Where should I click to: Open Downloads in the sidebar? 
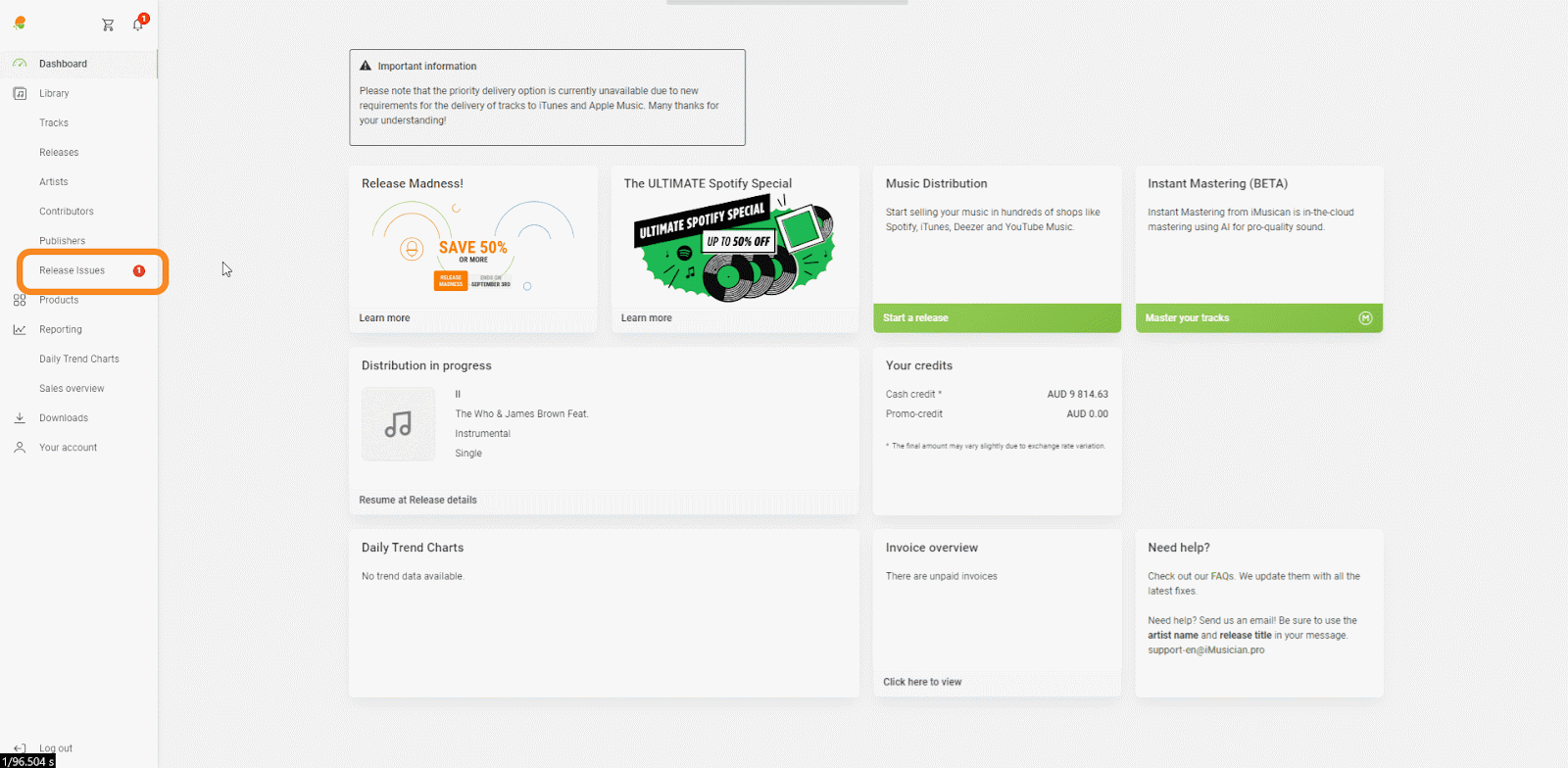coord(64,417)
